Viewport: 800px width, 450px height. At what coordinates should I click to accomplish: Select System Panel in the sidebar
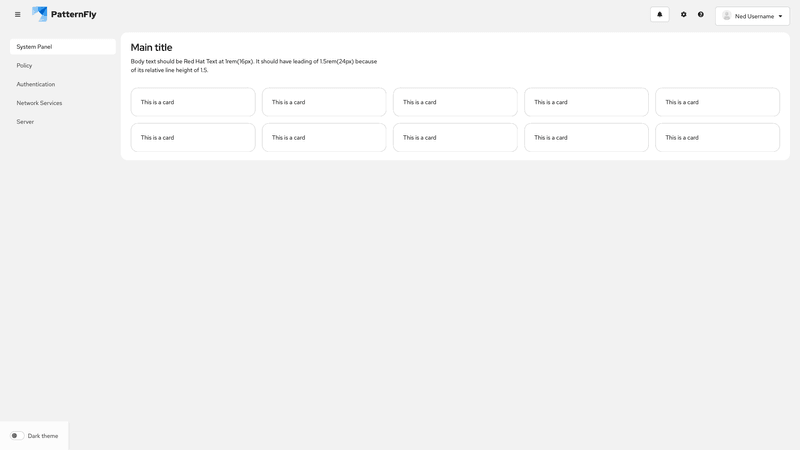click(x=62, y=47)
